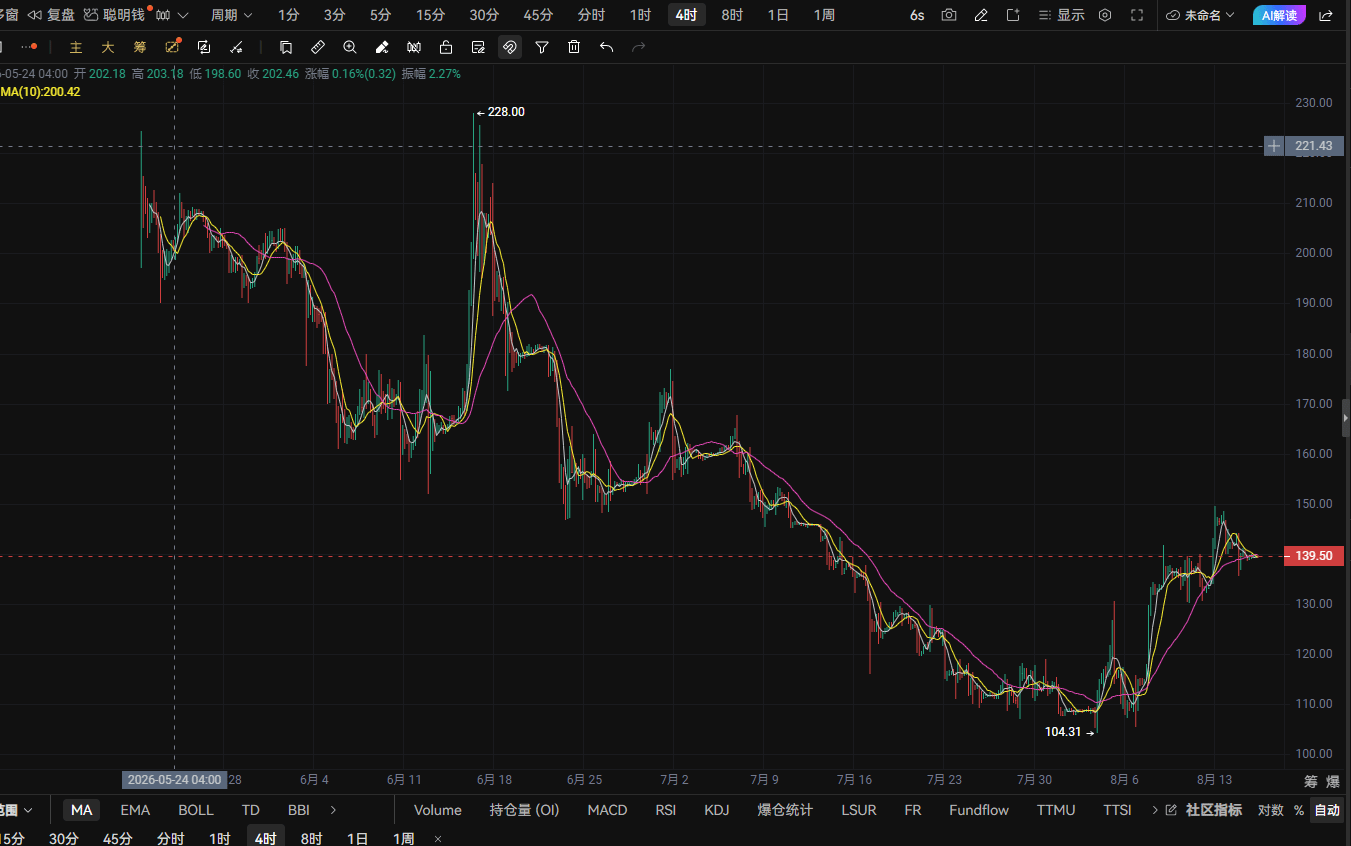This screenshot has height=846, width=1351.
Task: Select the brush highlighter tool
Action: pyautogui.click(x=382, y=47)
